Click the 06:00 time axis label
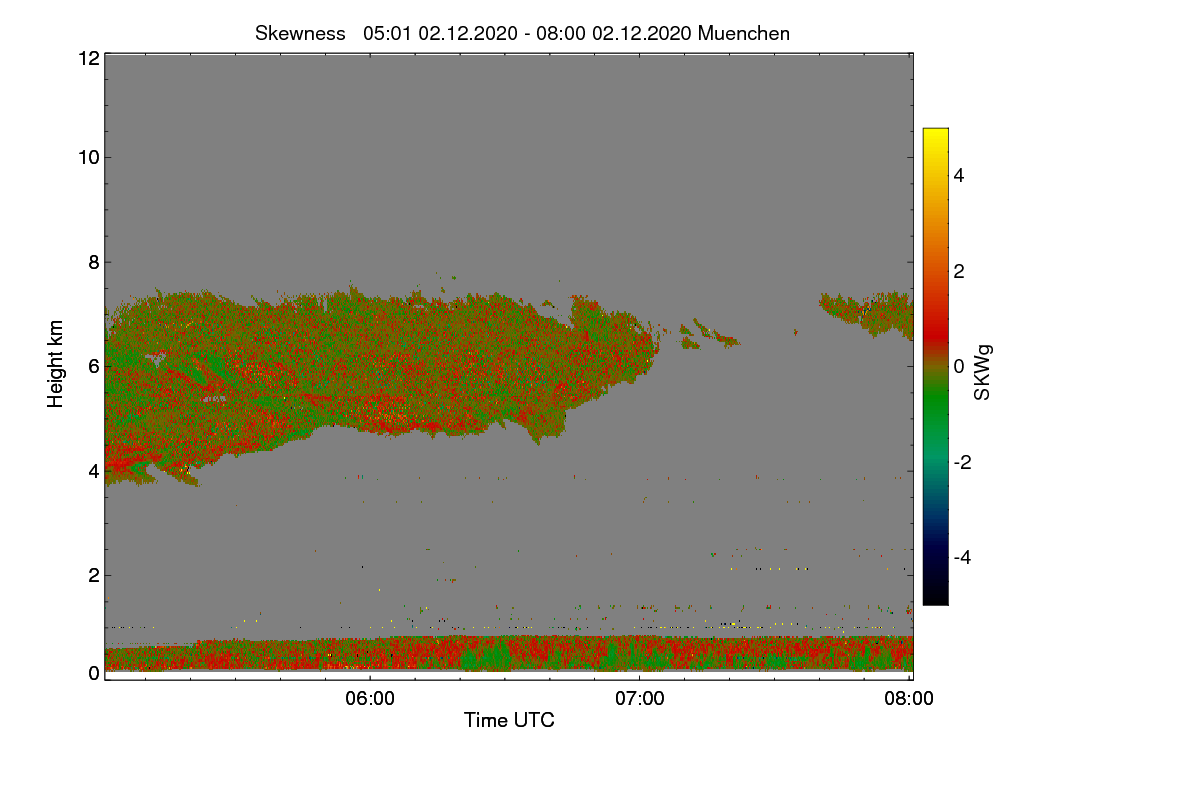This screenshot has width=1200, height=800. tap(369, 700)
